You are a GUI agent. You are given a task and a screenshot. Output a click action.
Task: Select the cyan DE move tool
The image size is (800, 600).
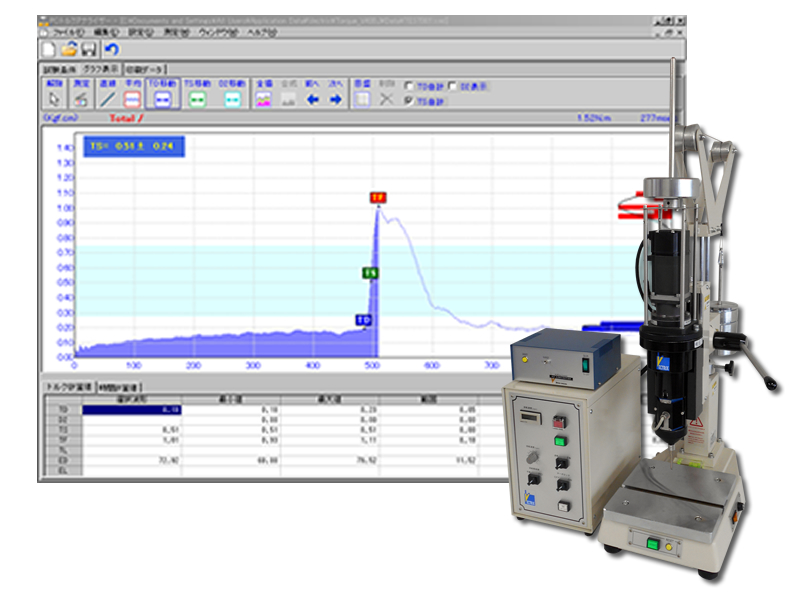[x=232, y=99]
